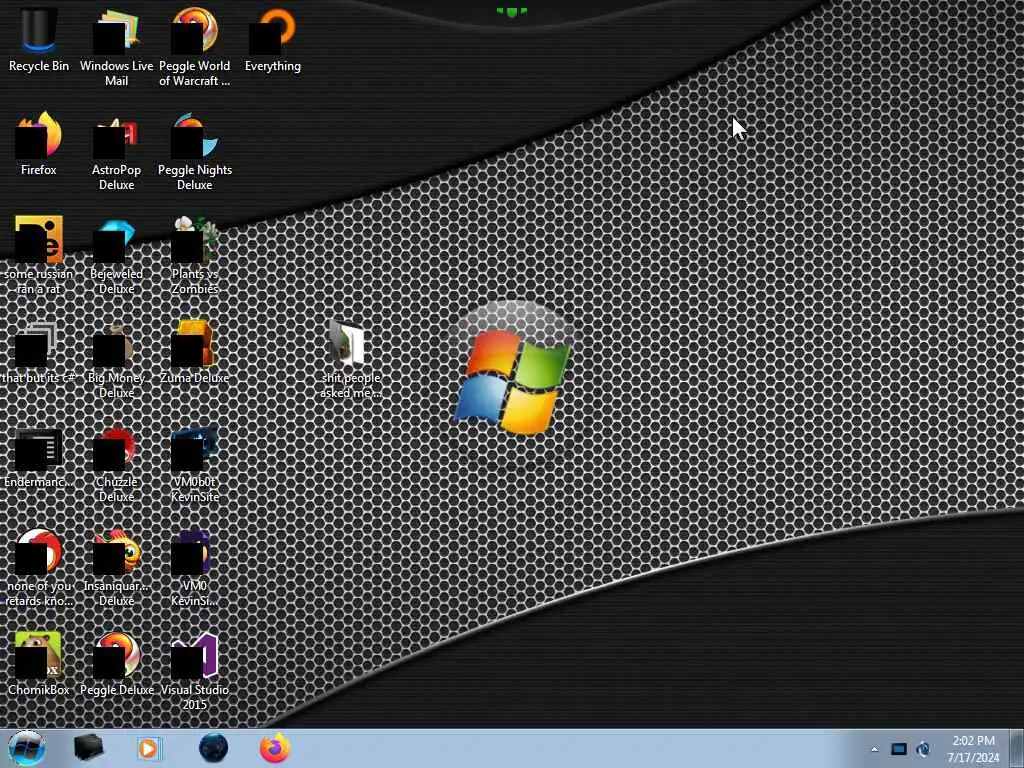
Task: Click the dark globe taskbar icon
Action: [x=214, y=748]
